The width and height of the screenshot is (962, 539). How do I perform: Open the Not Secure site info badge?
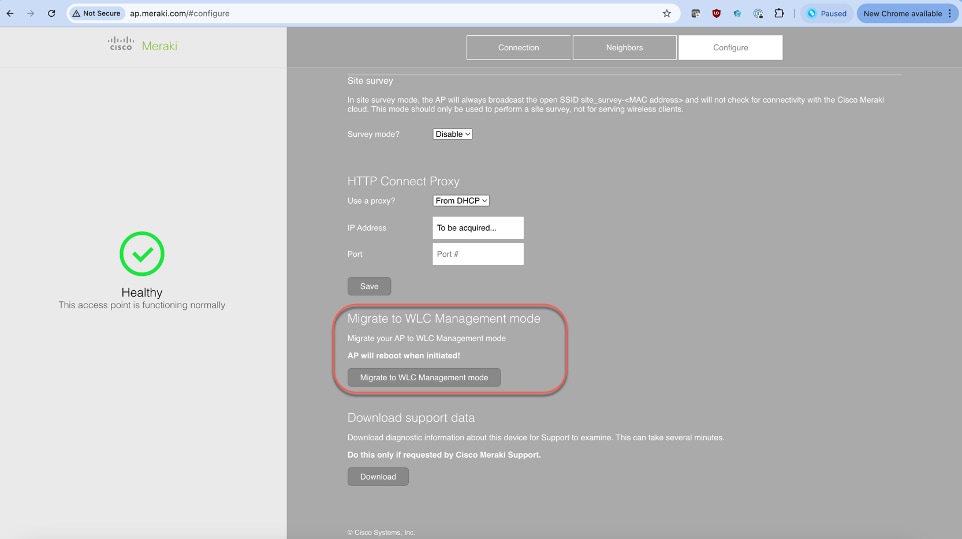pos(96,13)
